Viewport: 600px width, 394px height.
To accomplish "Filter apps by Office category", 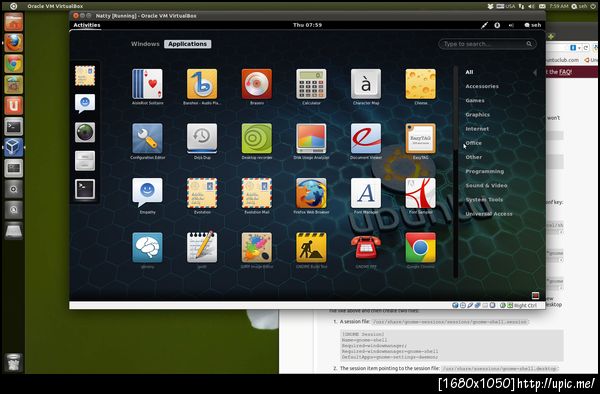I will 474,143.
